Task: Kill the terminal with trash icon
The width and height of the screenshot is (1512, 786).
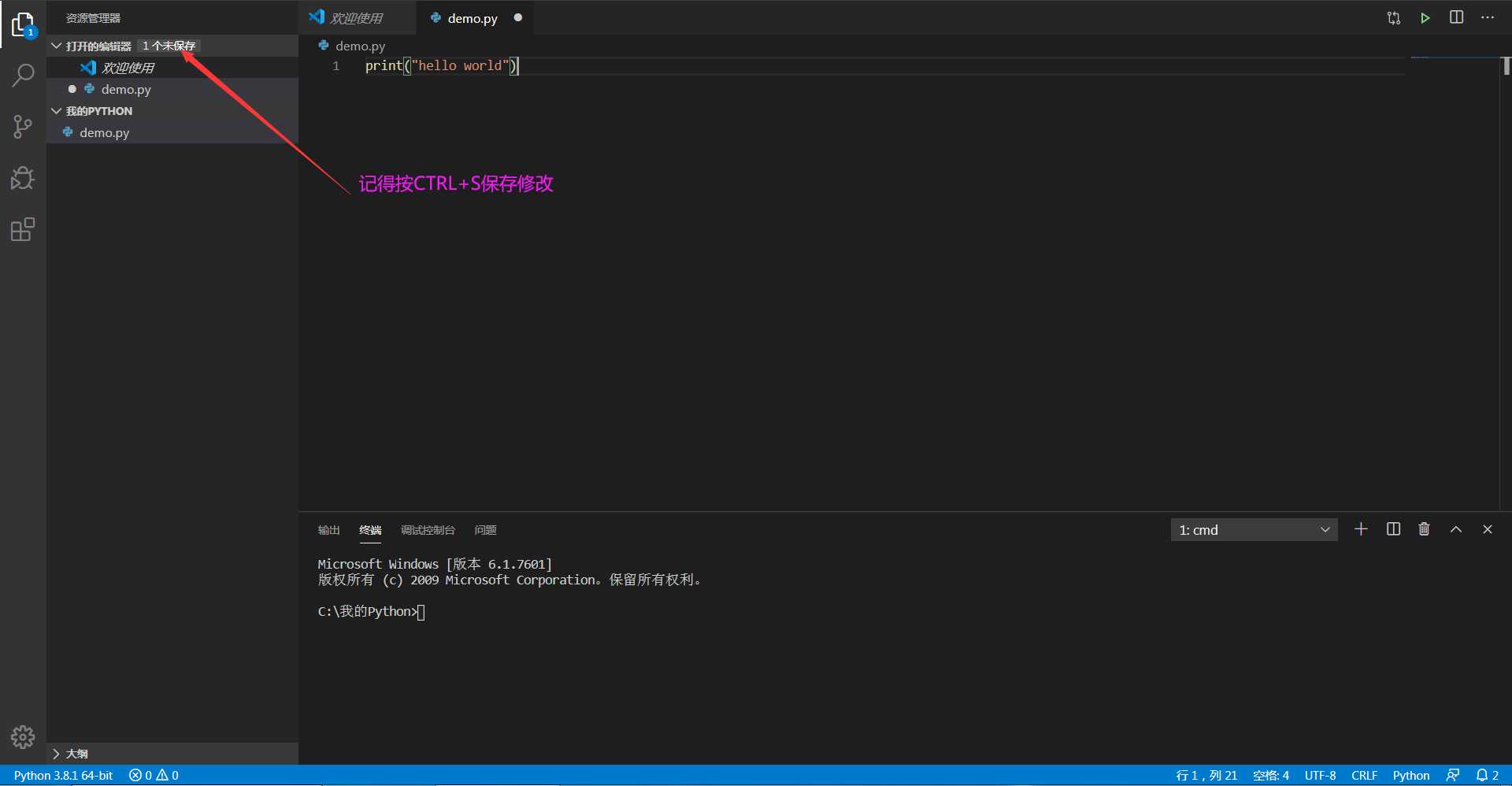Action: pos(1424,529)
